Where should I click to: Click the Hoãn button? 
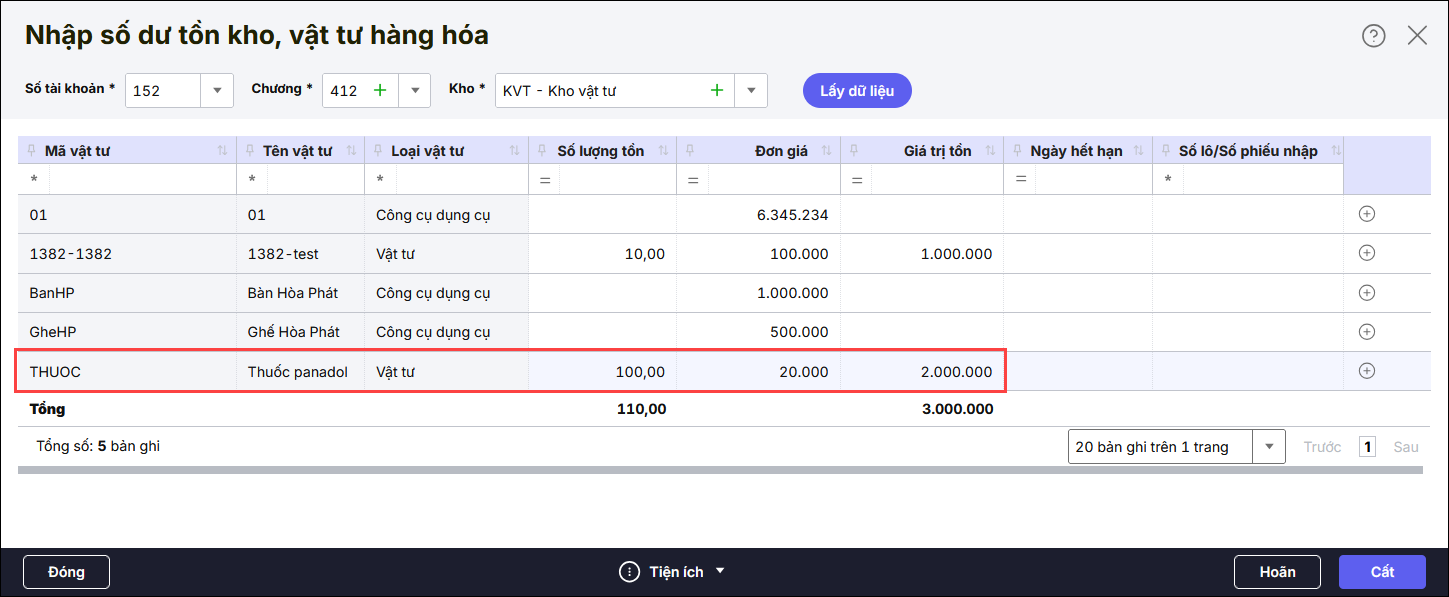1277,572
